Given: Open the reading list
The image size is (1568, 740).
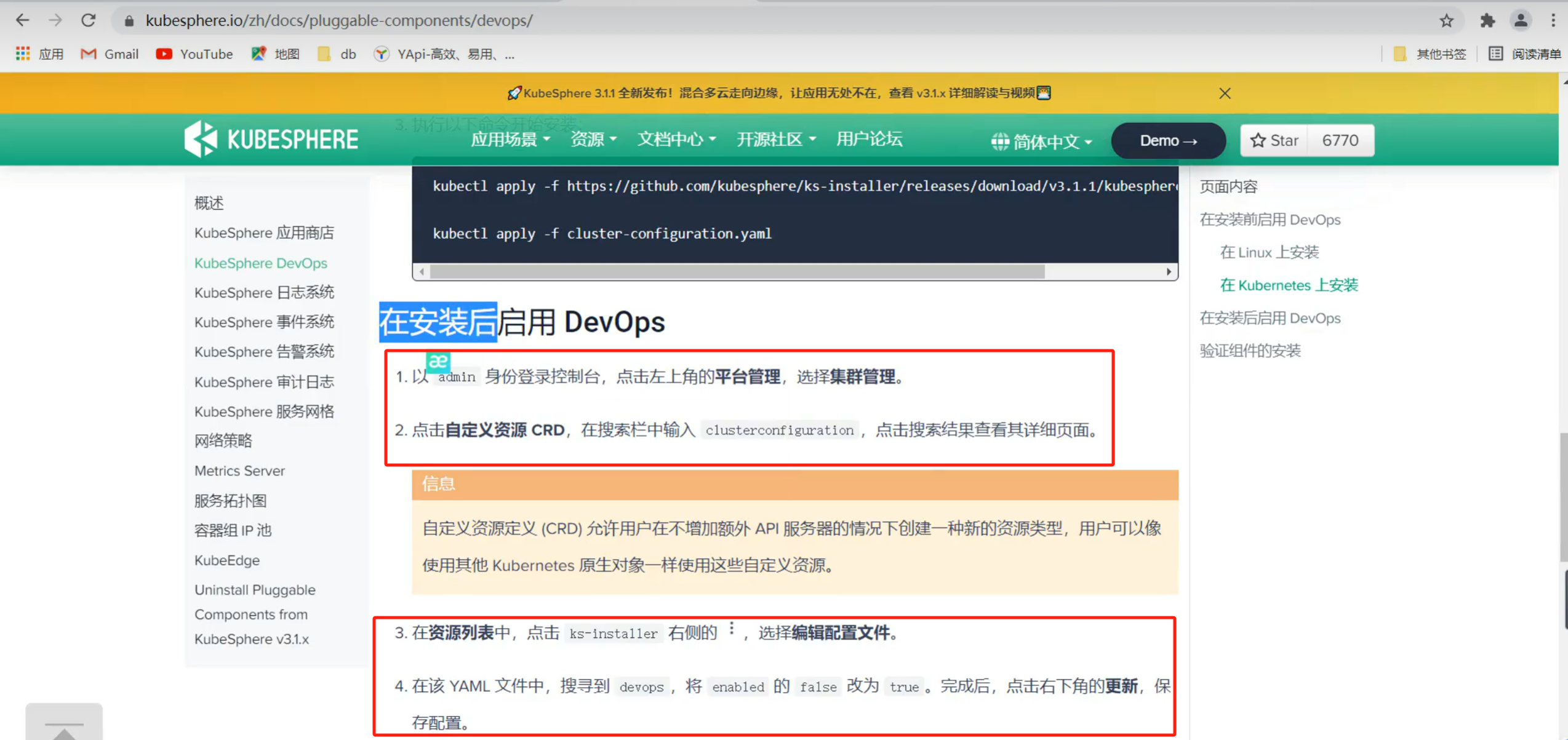Looking at the screenshot, I should 1525,54.
